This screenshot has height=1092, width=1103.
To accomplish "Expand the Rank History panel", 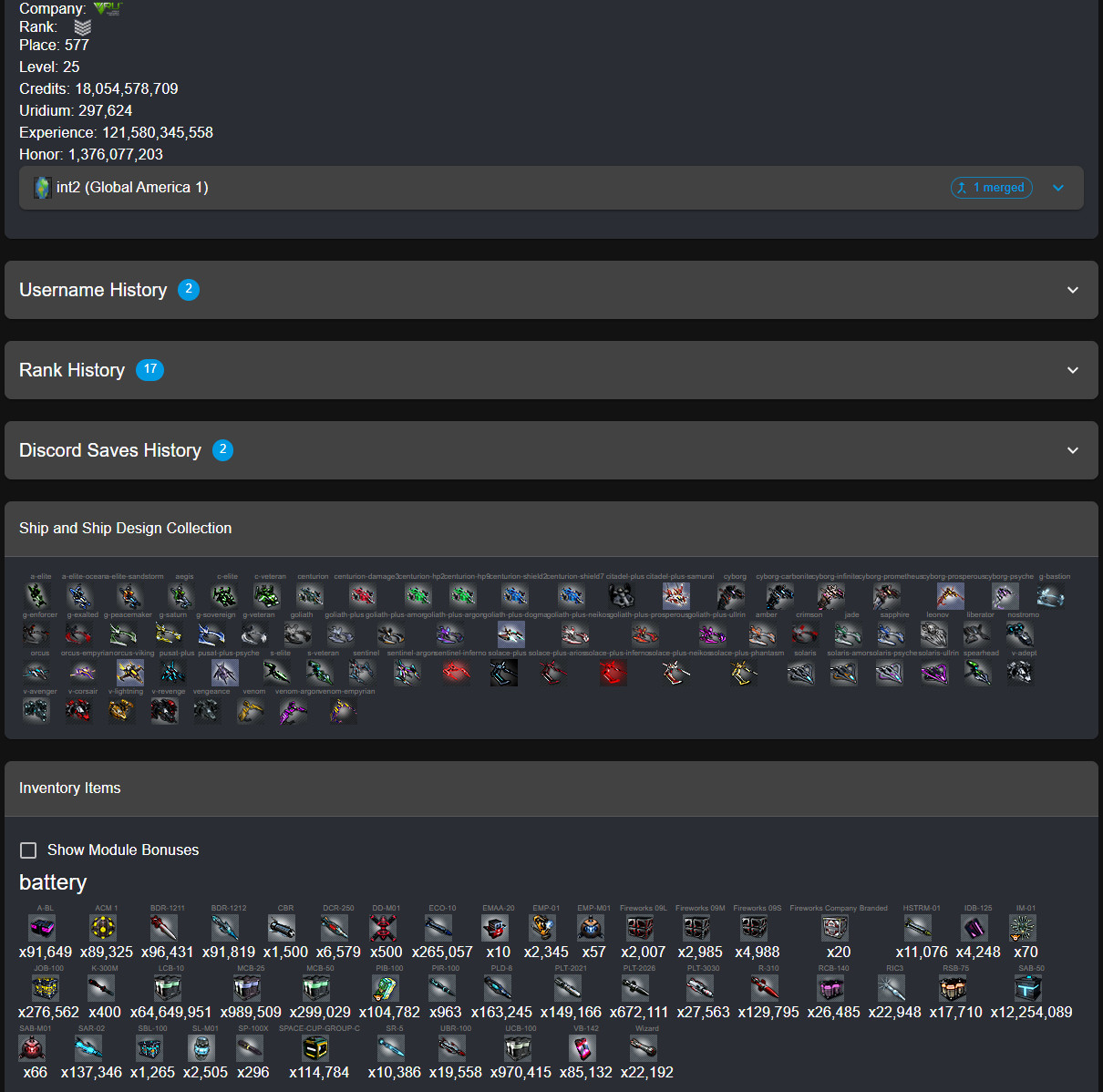I will [551, 370].
